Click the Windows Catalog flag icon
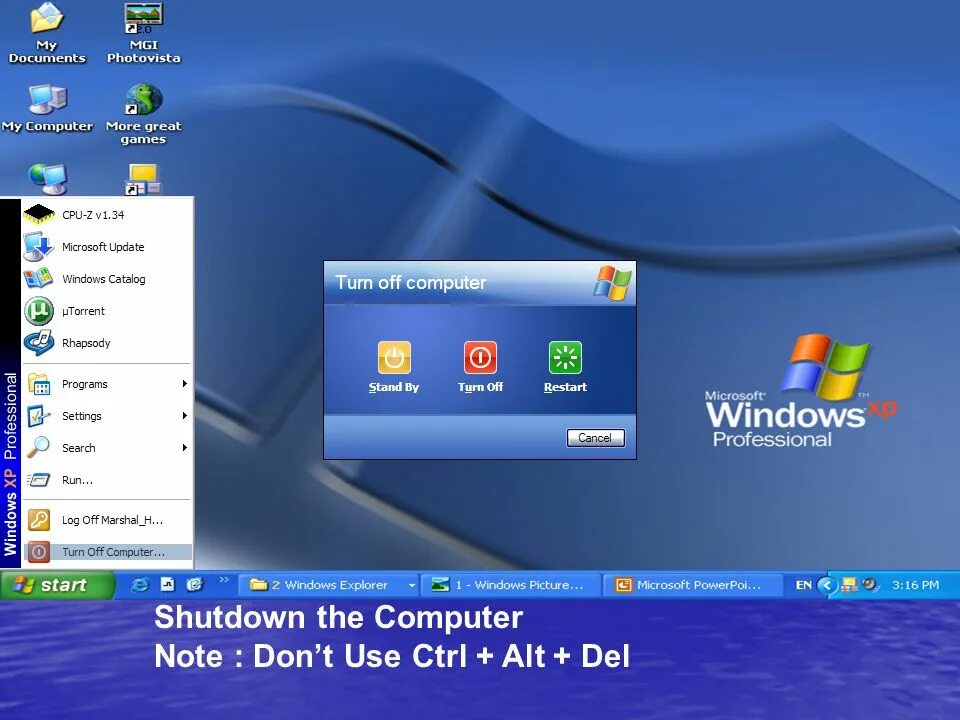 point(39,279)
